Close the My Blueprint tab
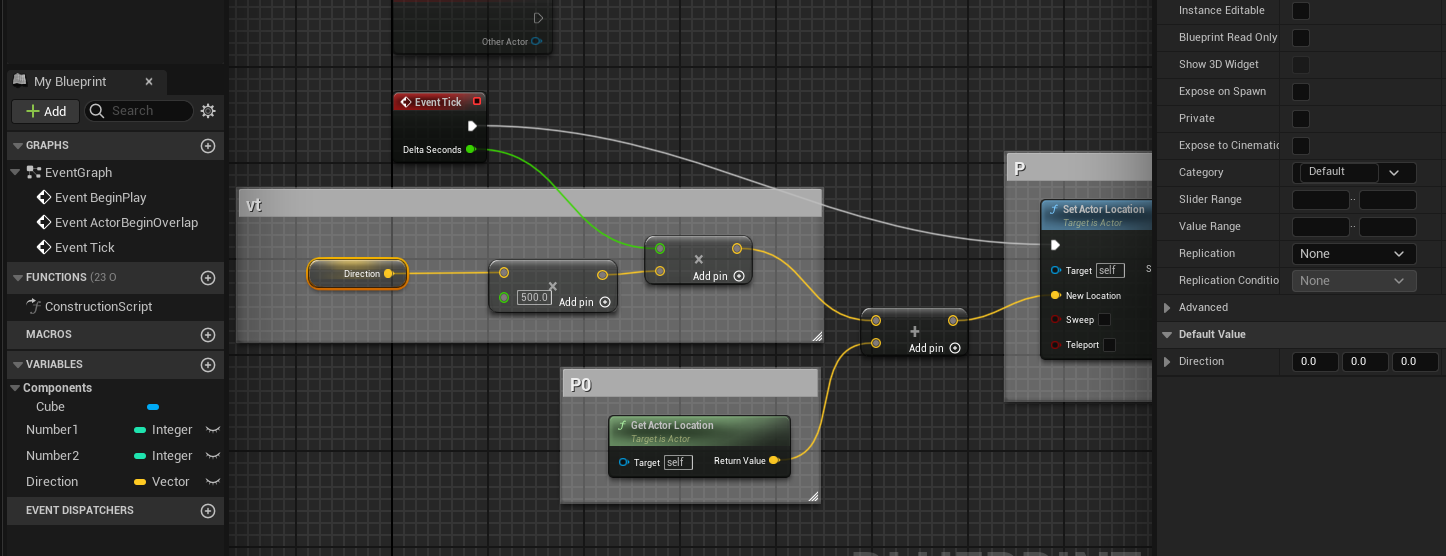 click(x=149, y=82)
